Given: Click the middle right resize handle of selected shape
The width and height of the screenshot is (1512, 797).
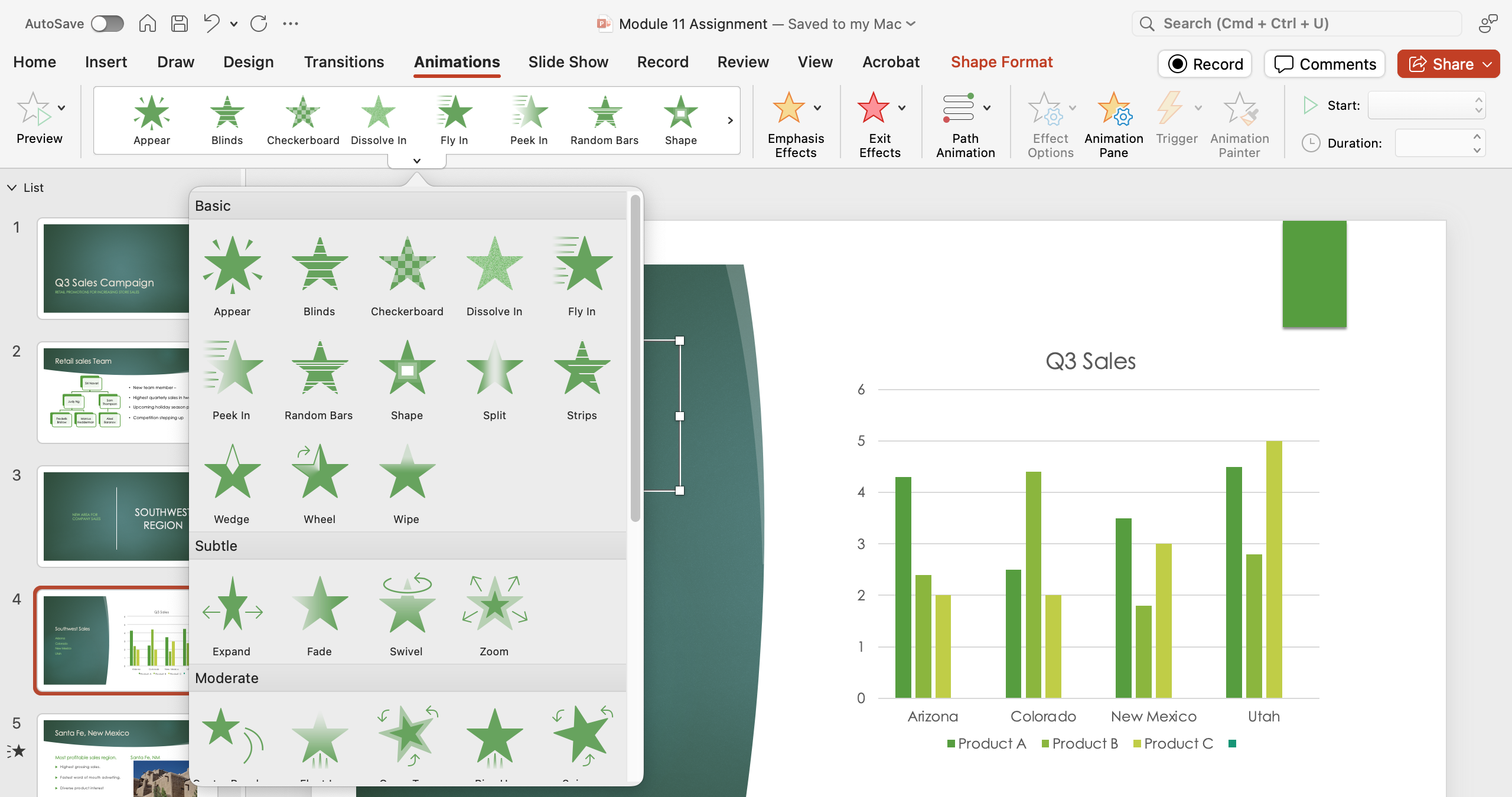Looking at the screenshot, I should [x=680, y=416].
